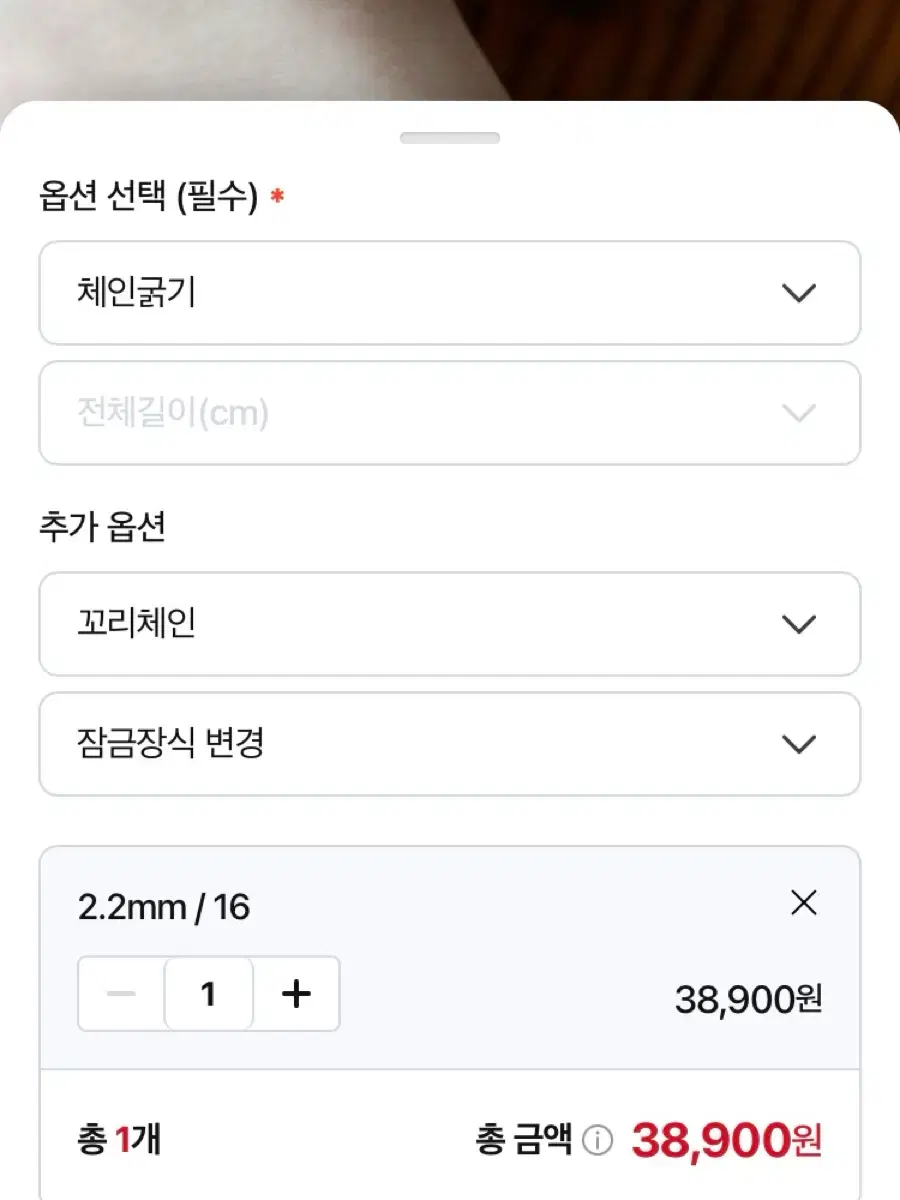Increase quantity with the plus button

pyautogui.click(x=296, y=994)
